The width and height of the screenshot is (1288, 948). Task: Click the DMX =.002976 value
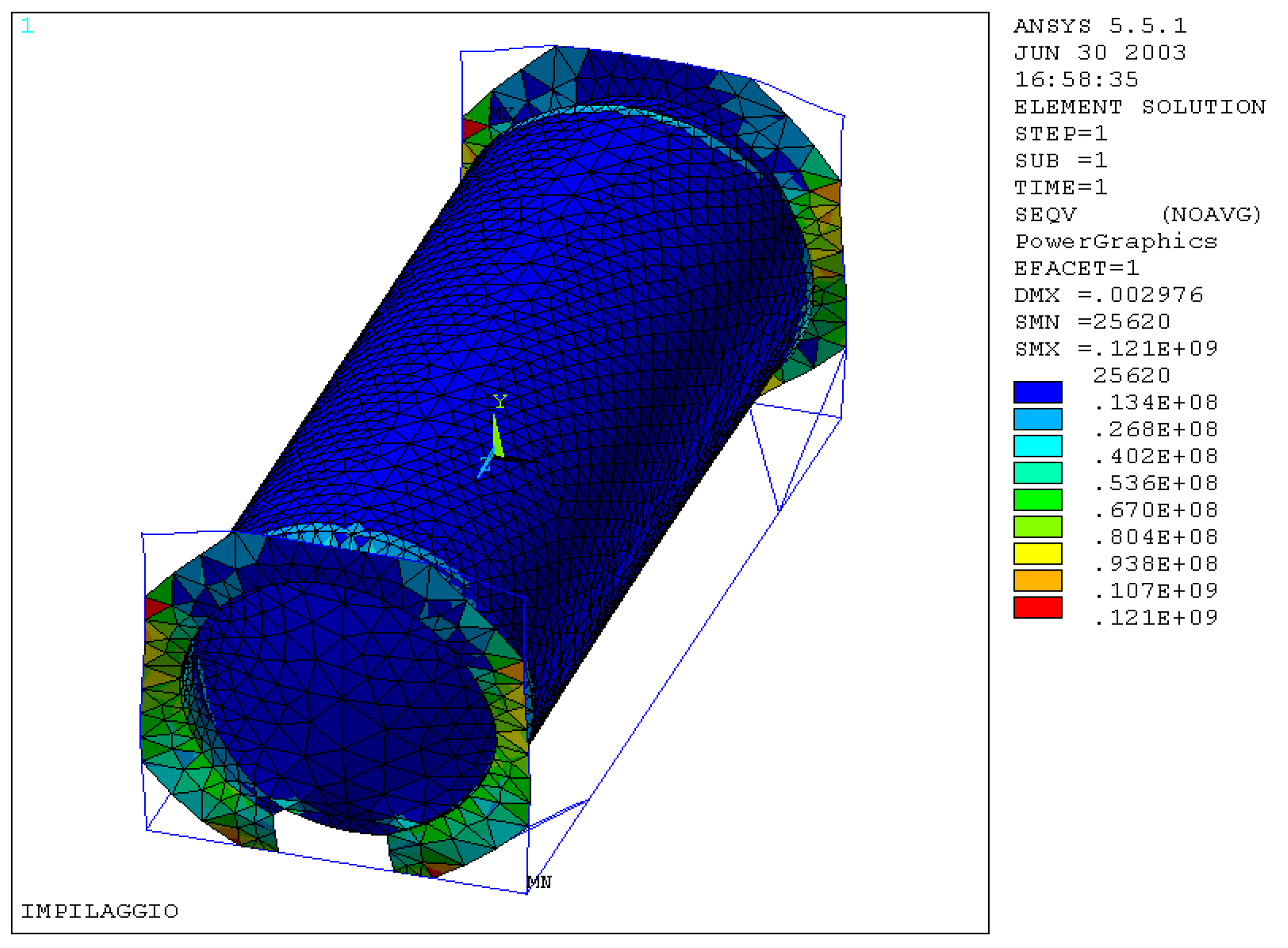click(x=1108, y=295)
